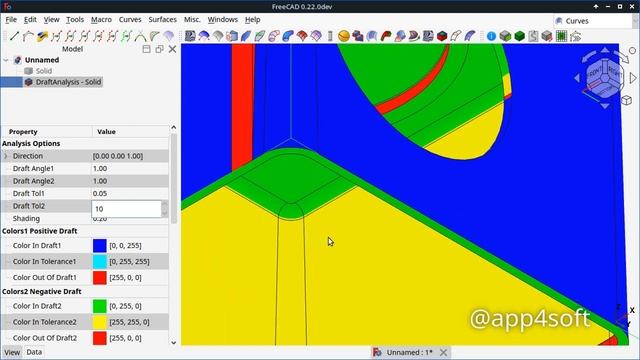Close the Model panel
The width and height of the screenshot is (640, 360).
[172, 49]
